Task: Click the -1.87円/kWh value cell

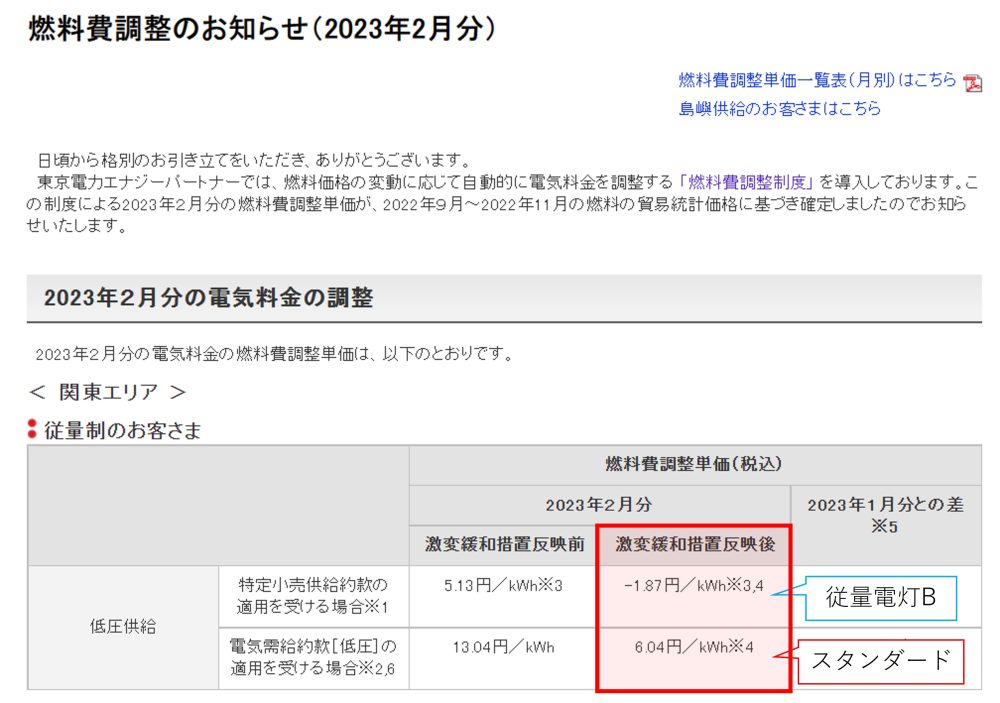Action: 694,585
